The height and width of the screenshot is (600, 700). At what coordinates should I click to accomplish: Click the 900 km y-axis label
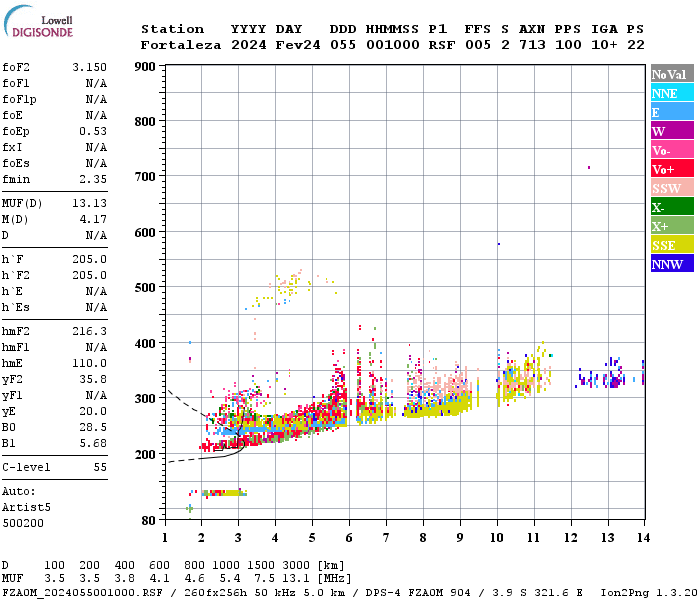145,67
